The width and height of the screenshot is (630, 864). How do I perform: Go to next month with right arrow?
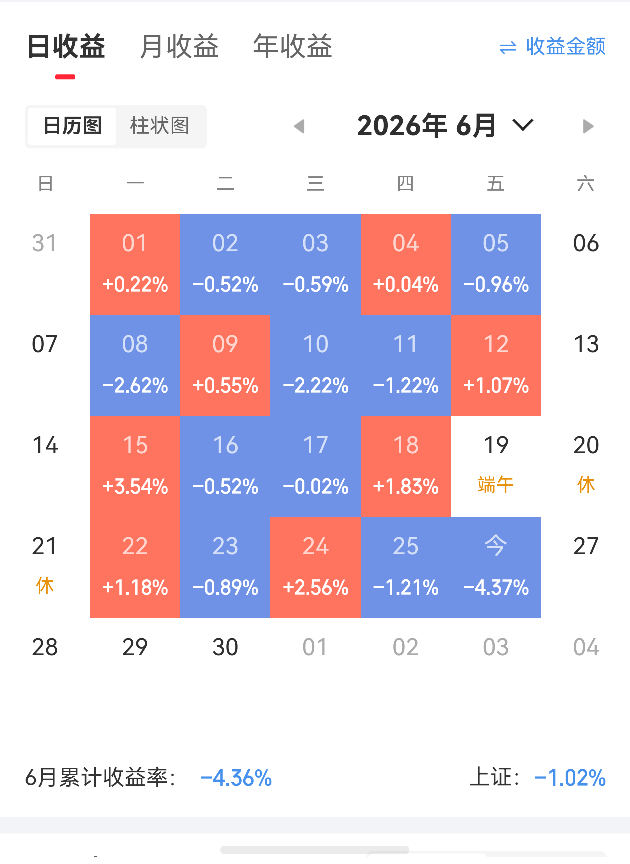click(588, 127)
